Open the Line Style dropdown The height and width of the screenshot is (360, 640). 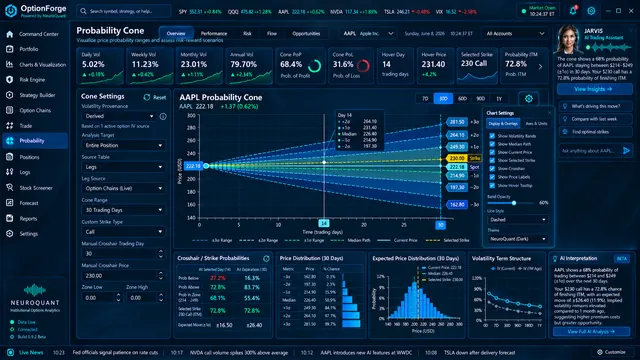click(x=517, y=220)
